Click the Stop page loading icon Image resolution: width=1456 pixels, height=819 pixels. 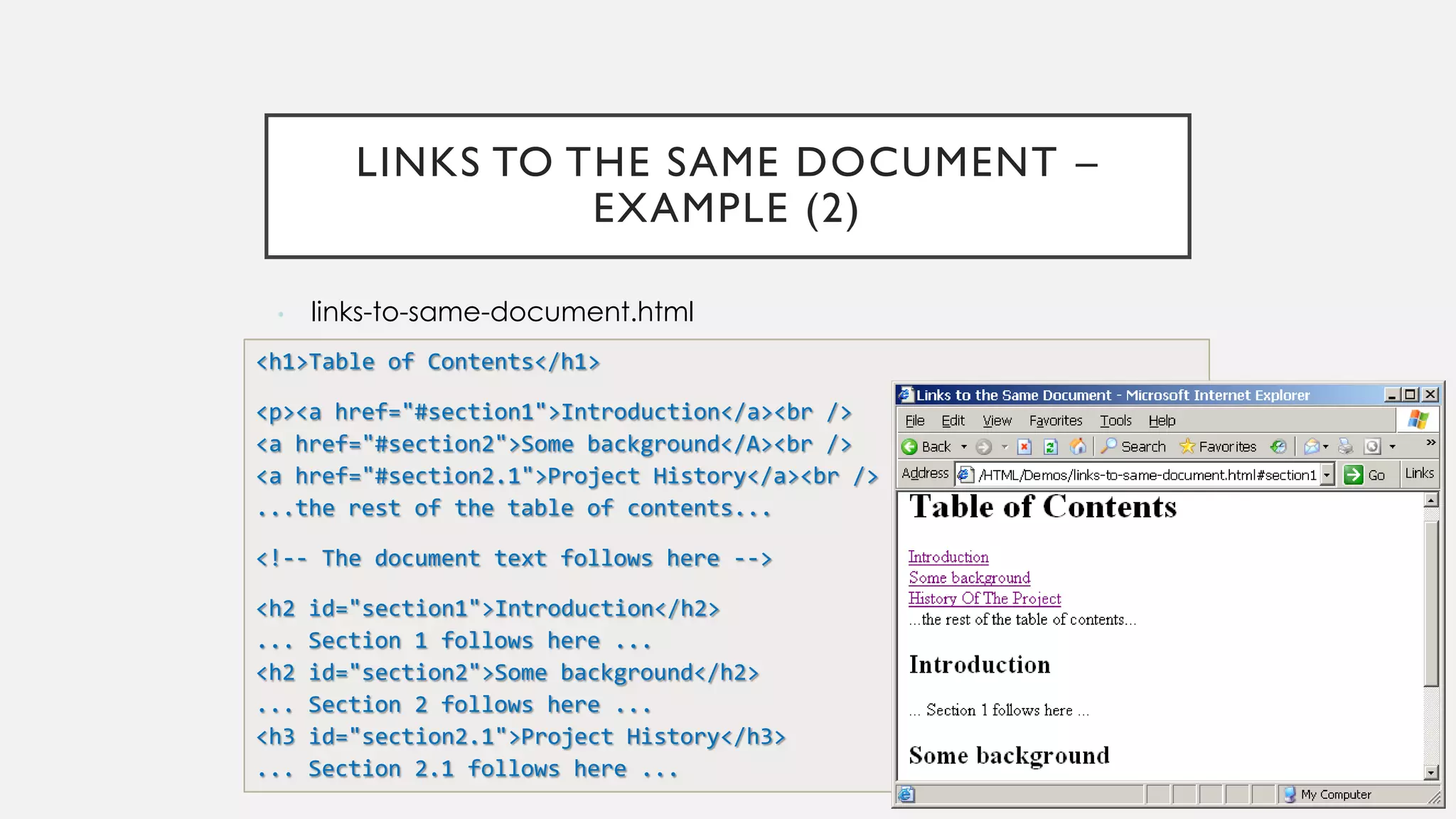coord(1024,446)
